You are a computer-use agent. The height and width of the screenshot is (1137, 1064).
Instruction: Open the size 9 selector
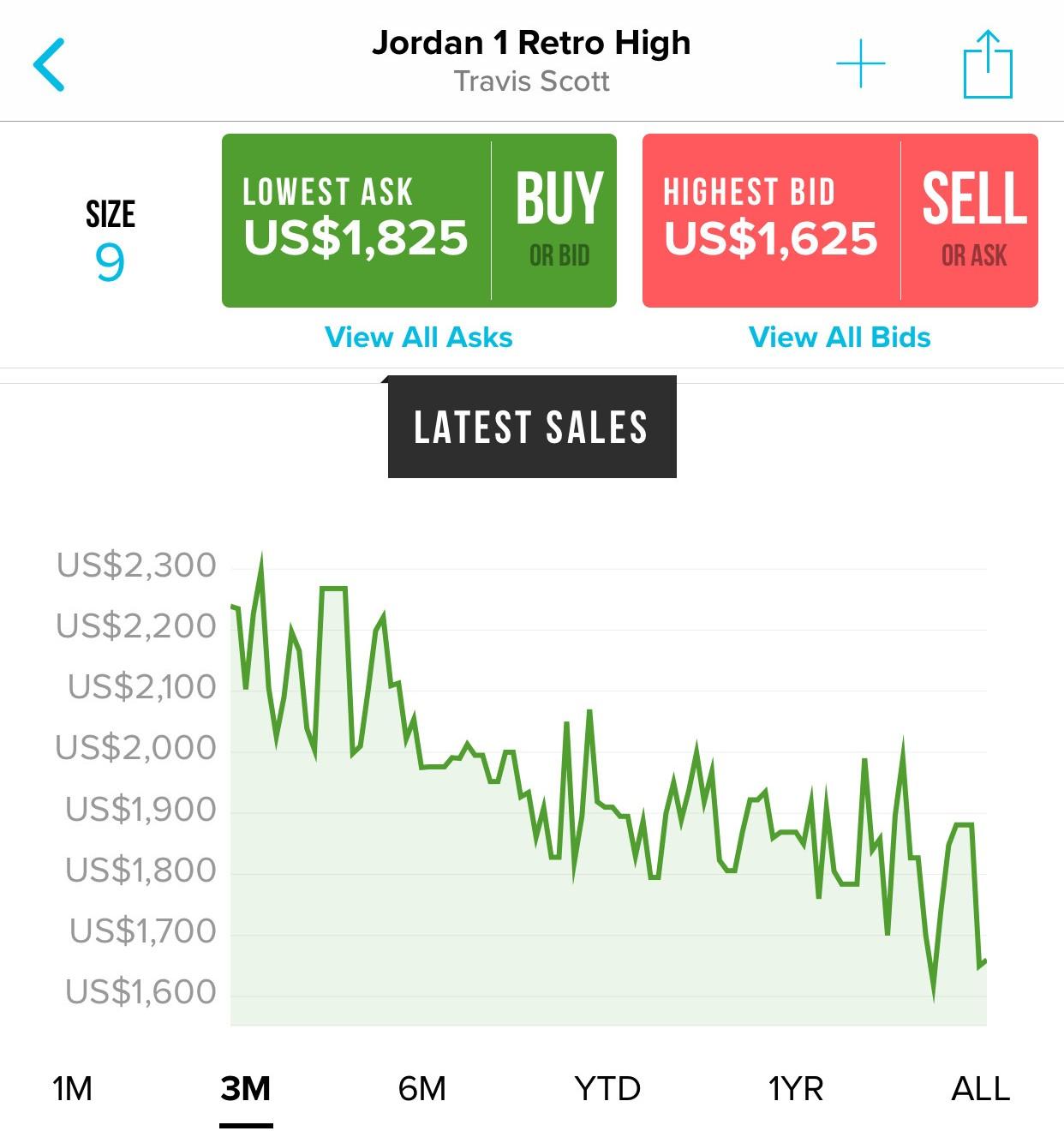[x=110, y=242]
